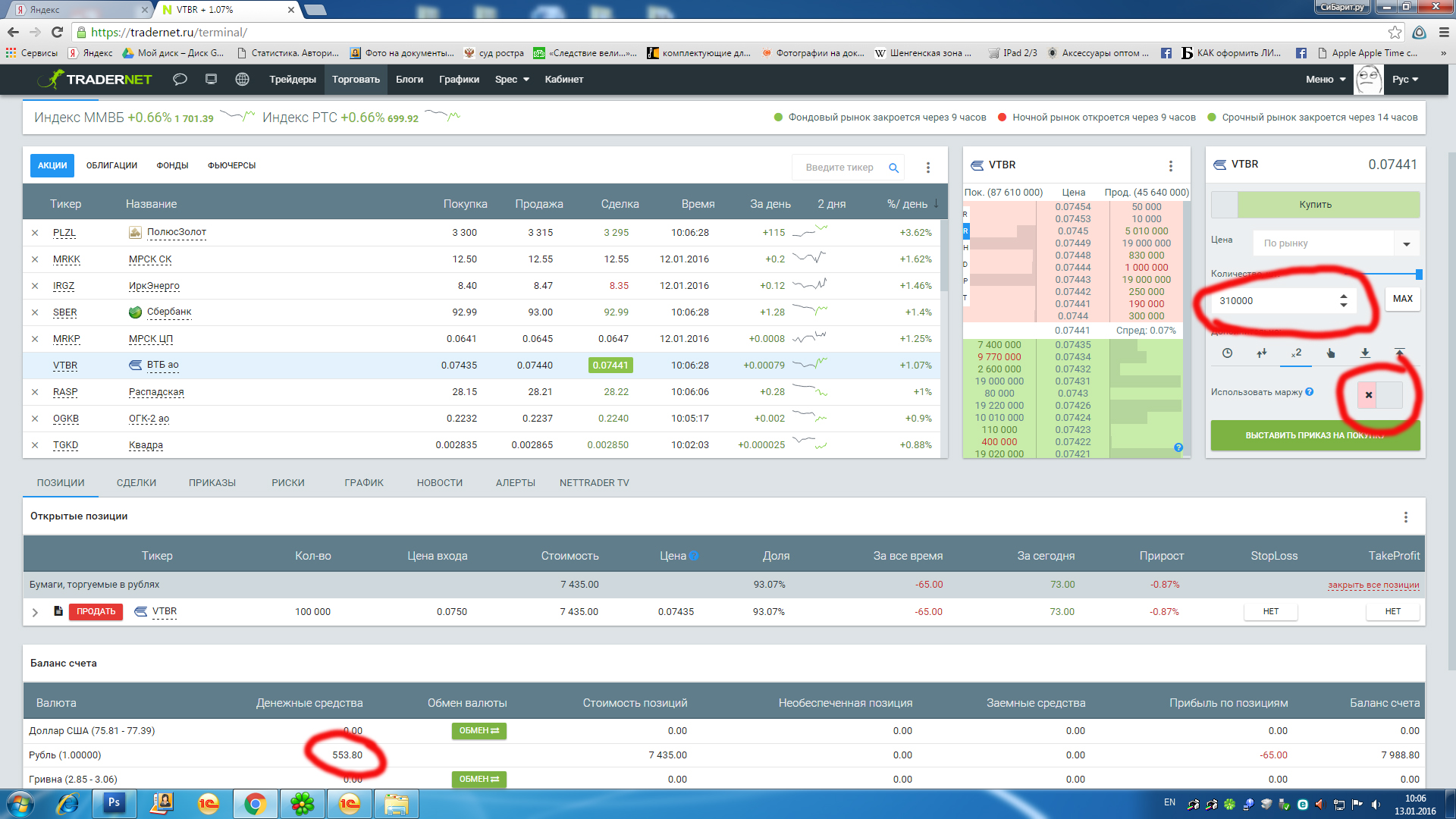The height and width of the screenshot is (819, 1456).
Task: Open Chrome's hamburger menu
Action: pos(1443,32)
